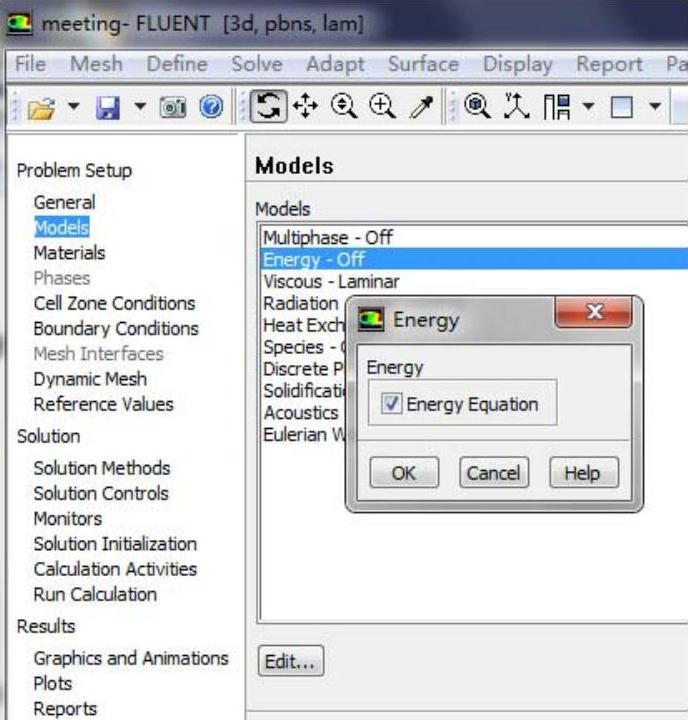Select Solution Initialization

coord(115,544)
